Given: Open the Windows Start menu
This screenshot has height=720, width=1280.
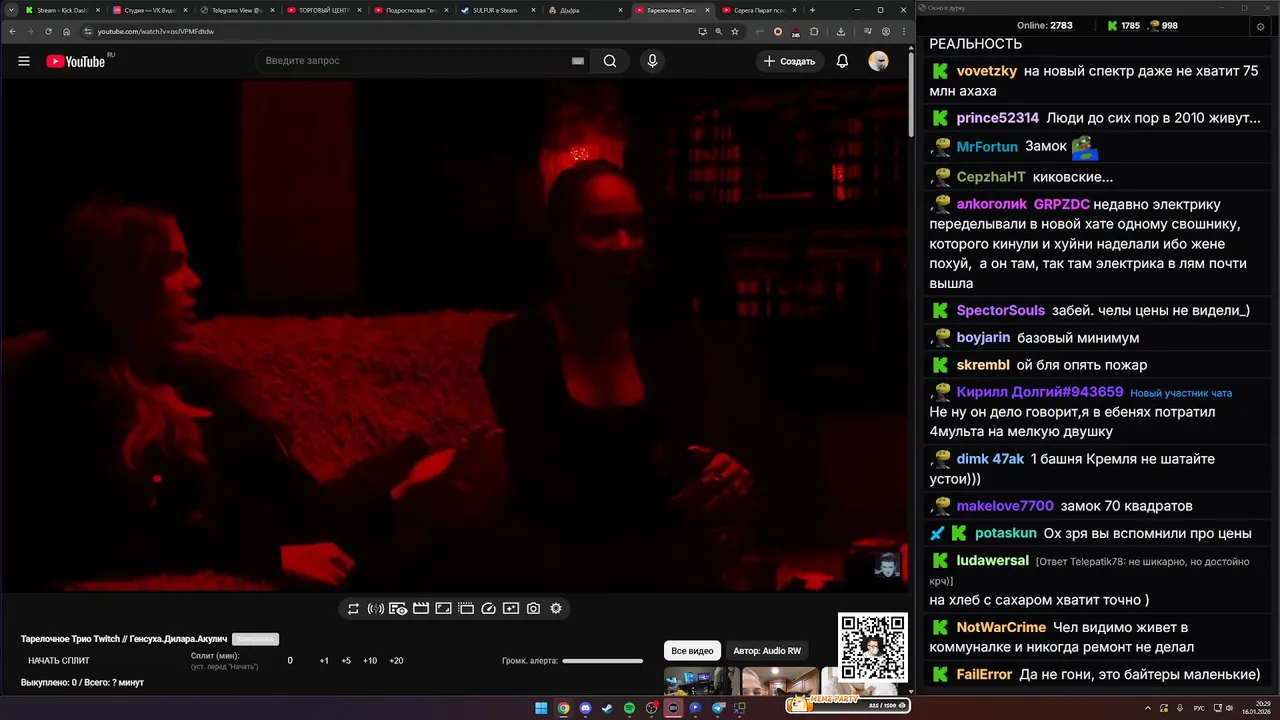Looking at the screenshot, I should (x=541, y=708).
